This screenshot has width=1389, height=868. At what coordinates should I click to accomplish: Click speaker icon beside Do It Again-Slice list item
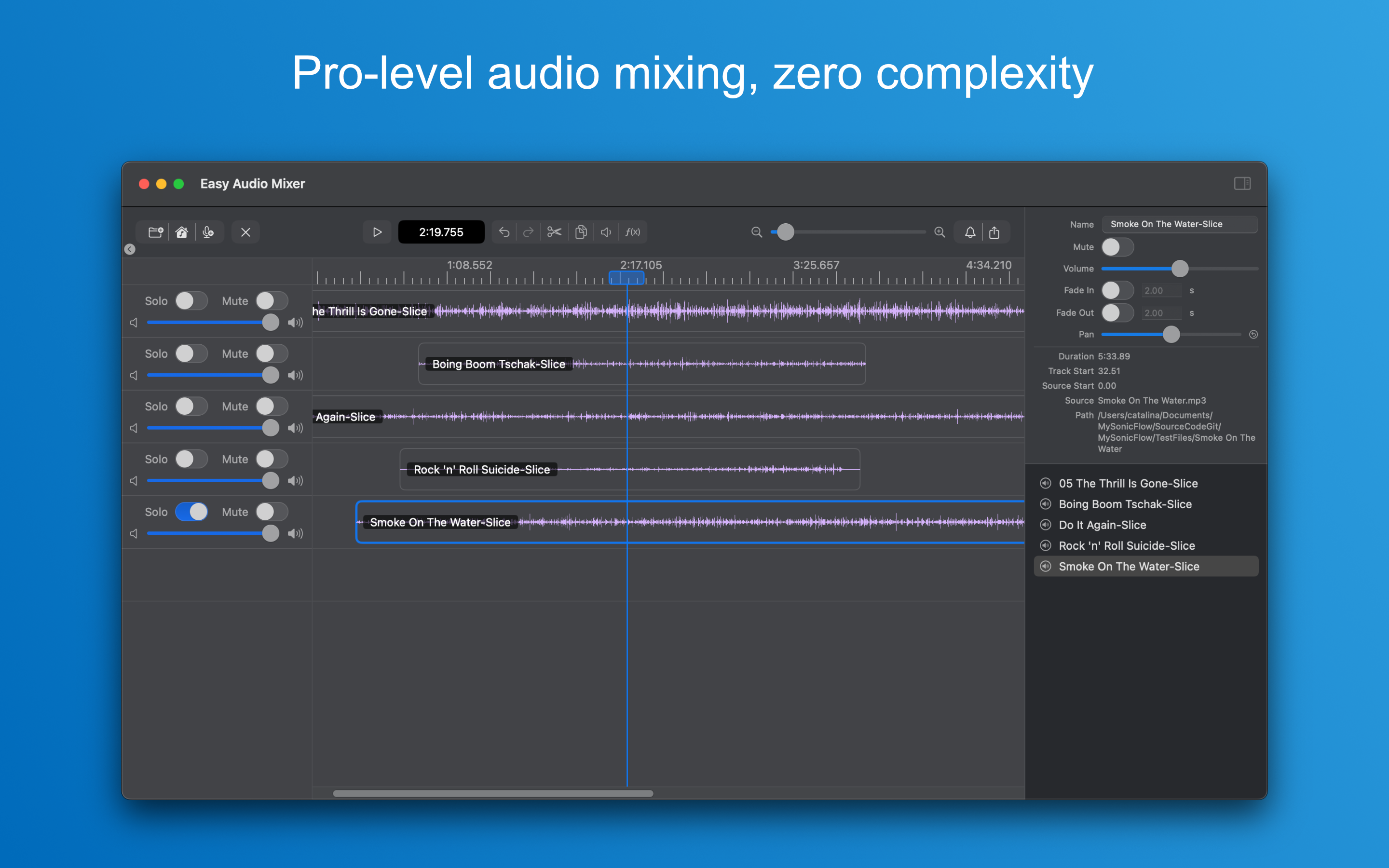[1046, 525]
